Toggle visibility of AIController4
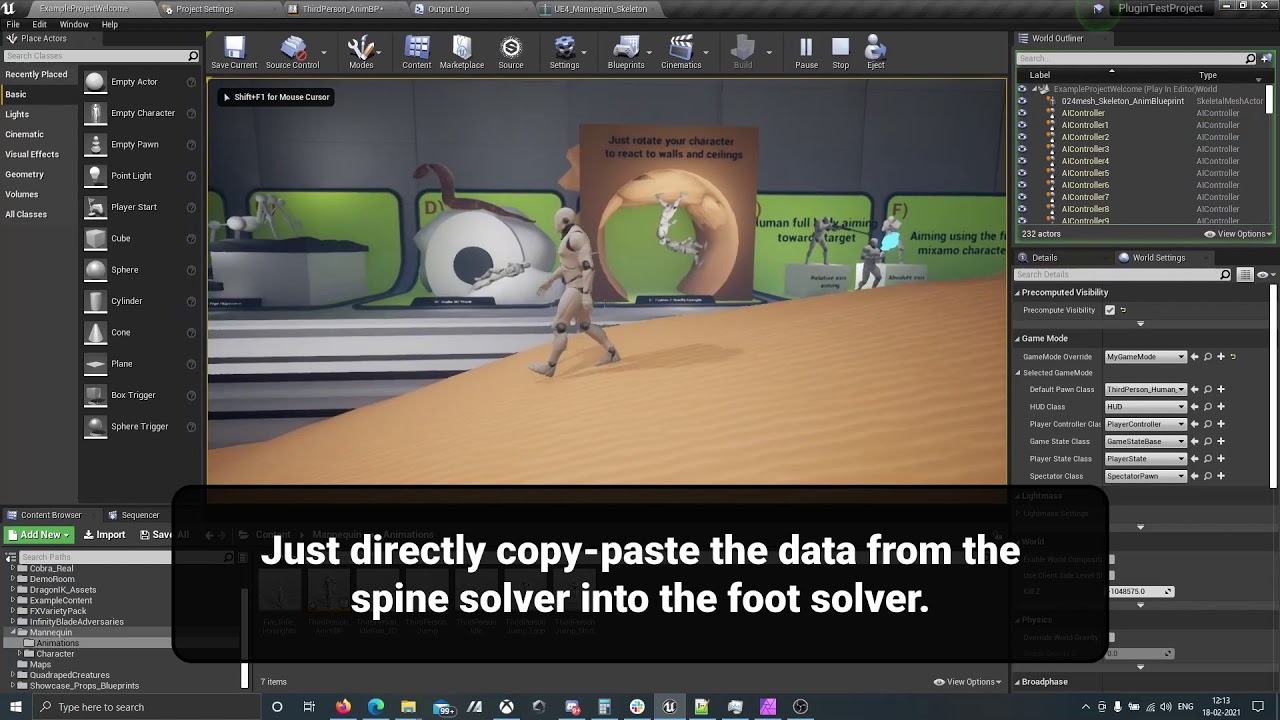Image resolution: width=1280 pixels, height=720 pixels. [1022, 161]
